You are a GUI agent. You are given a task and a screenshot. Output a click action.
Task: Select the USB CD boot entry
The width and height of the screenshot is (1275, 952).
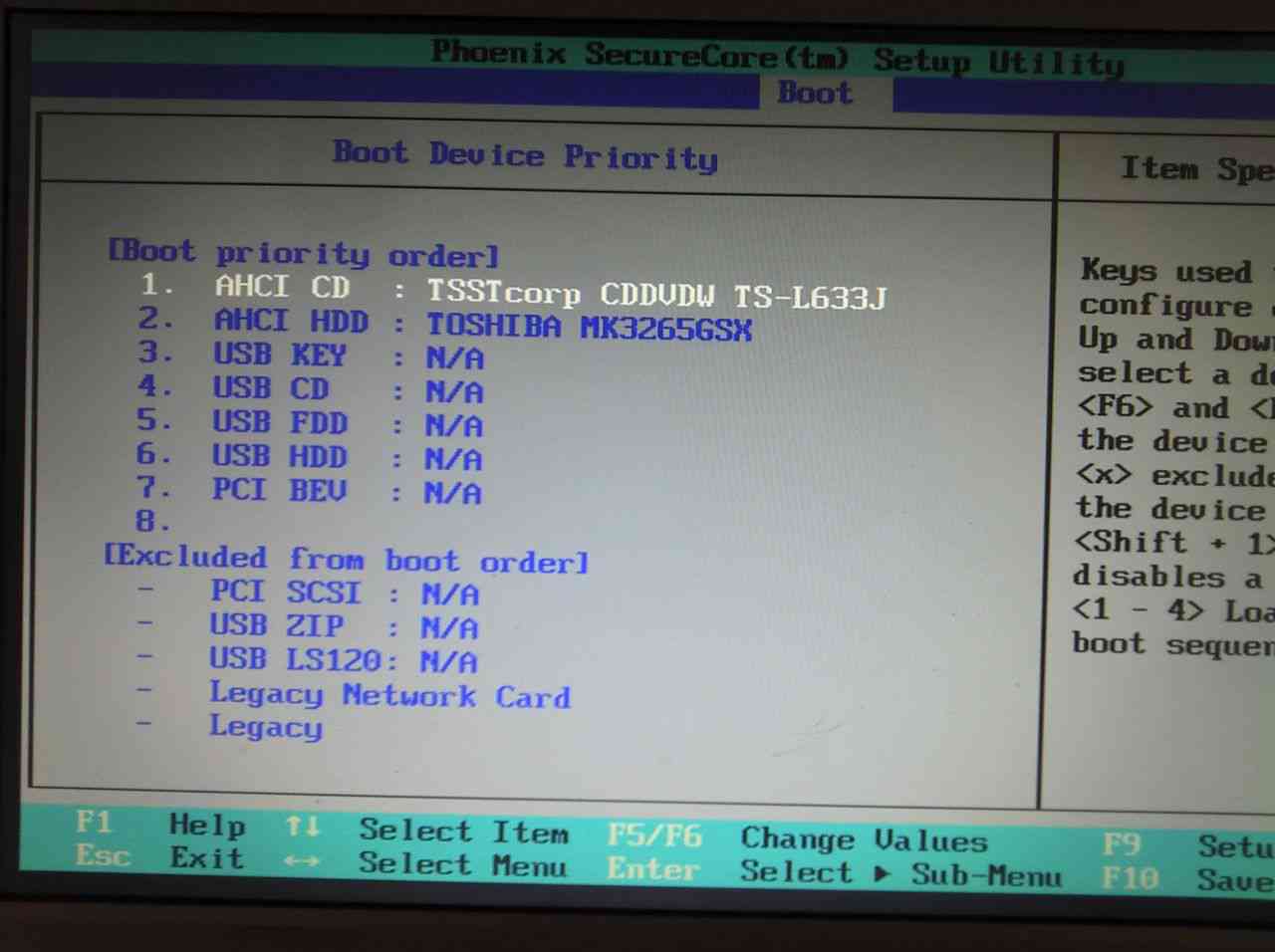click(310, 389)
